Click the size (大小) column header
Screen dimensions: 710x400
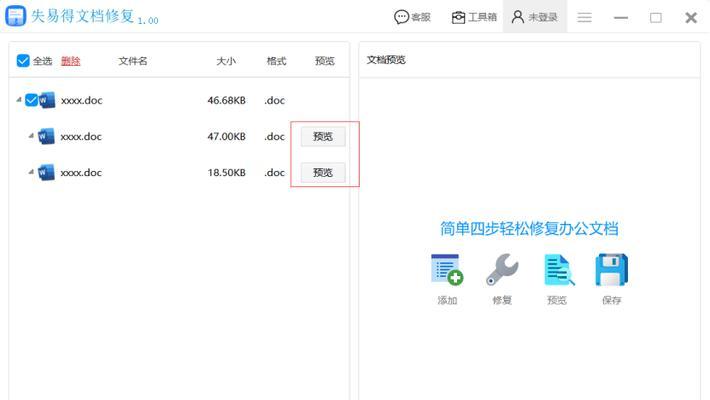click(226, 61)
